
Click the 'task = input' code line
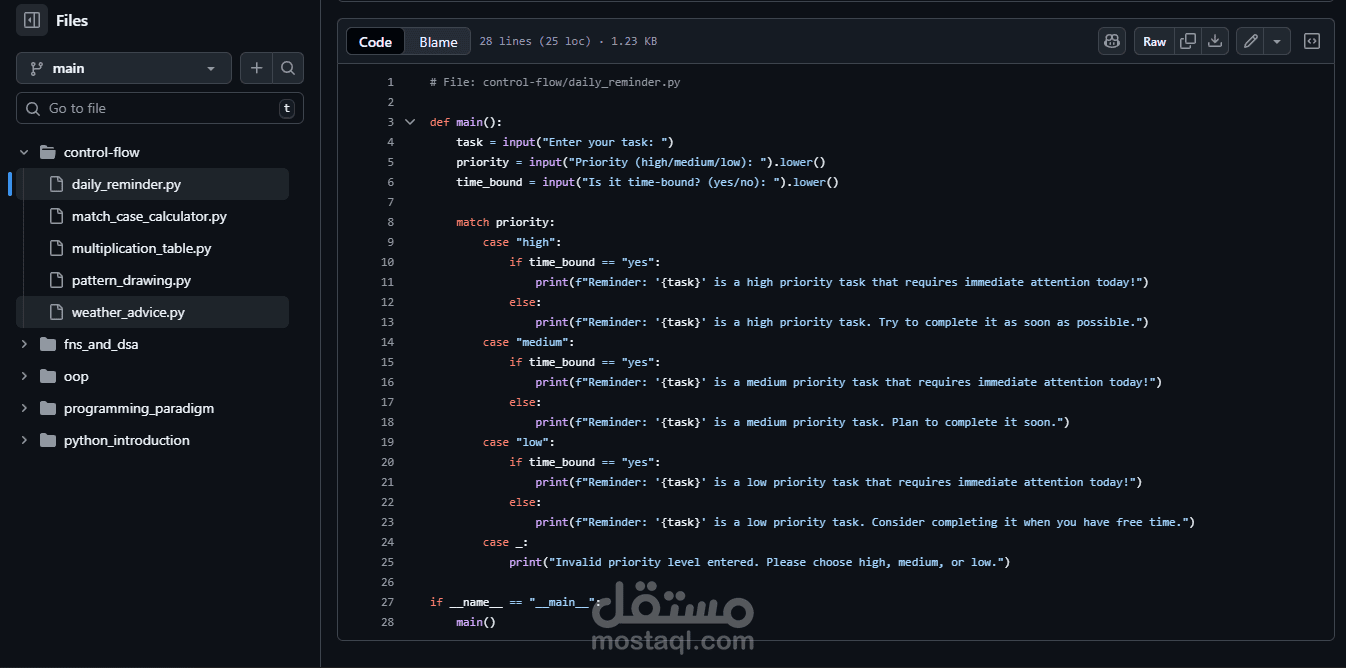565,142
